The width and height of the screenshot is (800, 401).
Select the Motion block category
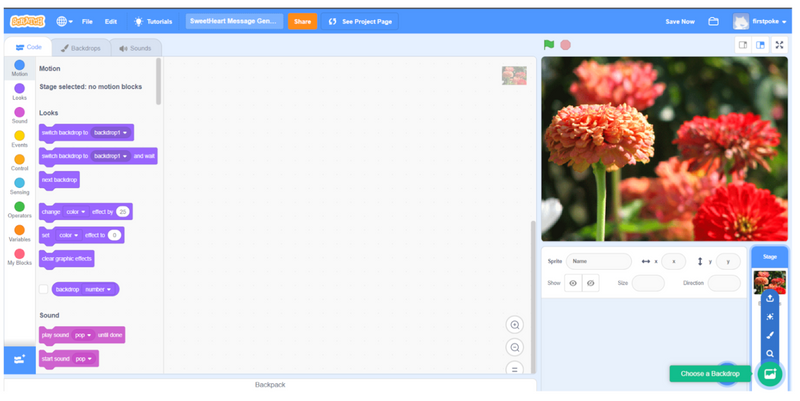pos(19,68)
